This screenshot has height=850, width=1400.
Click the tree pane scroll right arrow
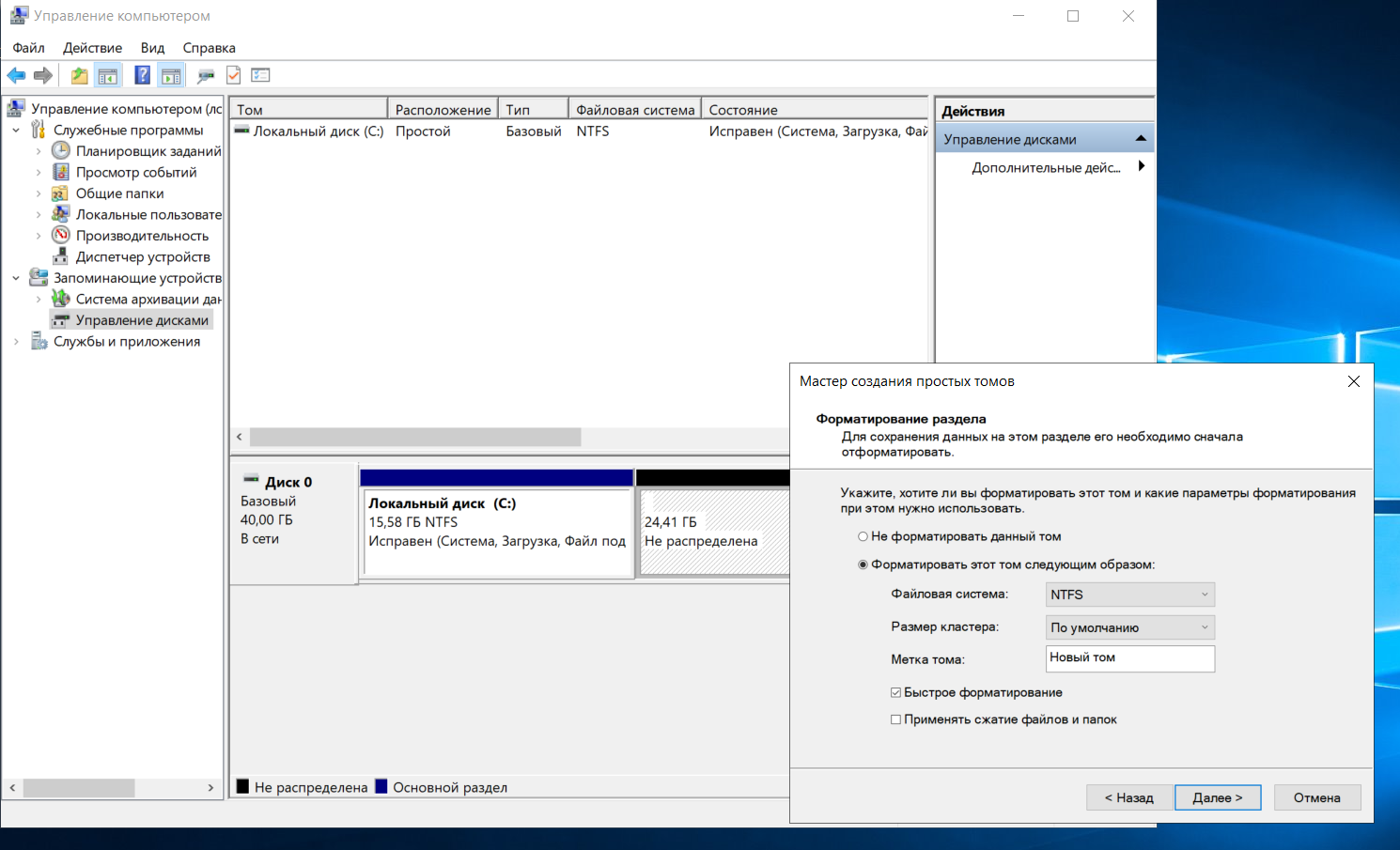coord(211,788)
